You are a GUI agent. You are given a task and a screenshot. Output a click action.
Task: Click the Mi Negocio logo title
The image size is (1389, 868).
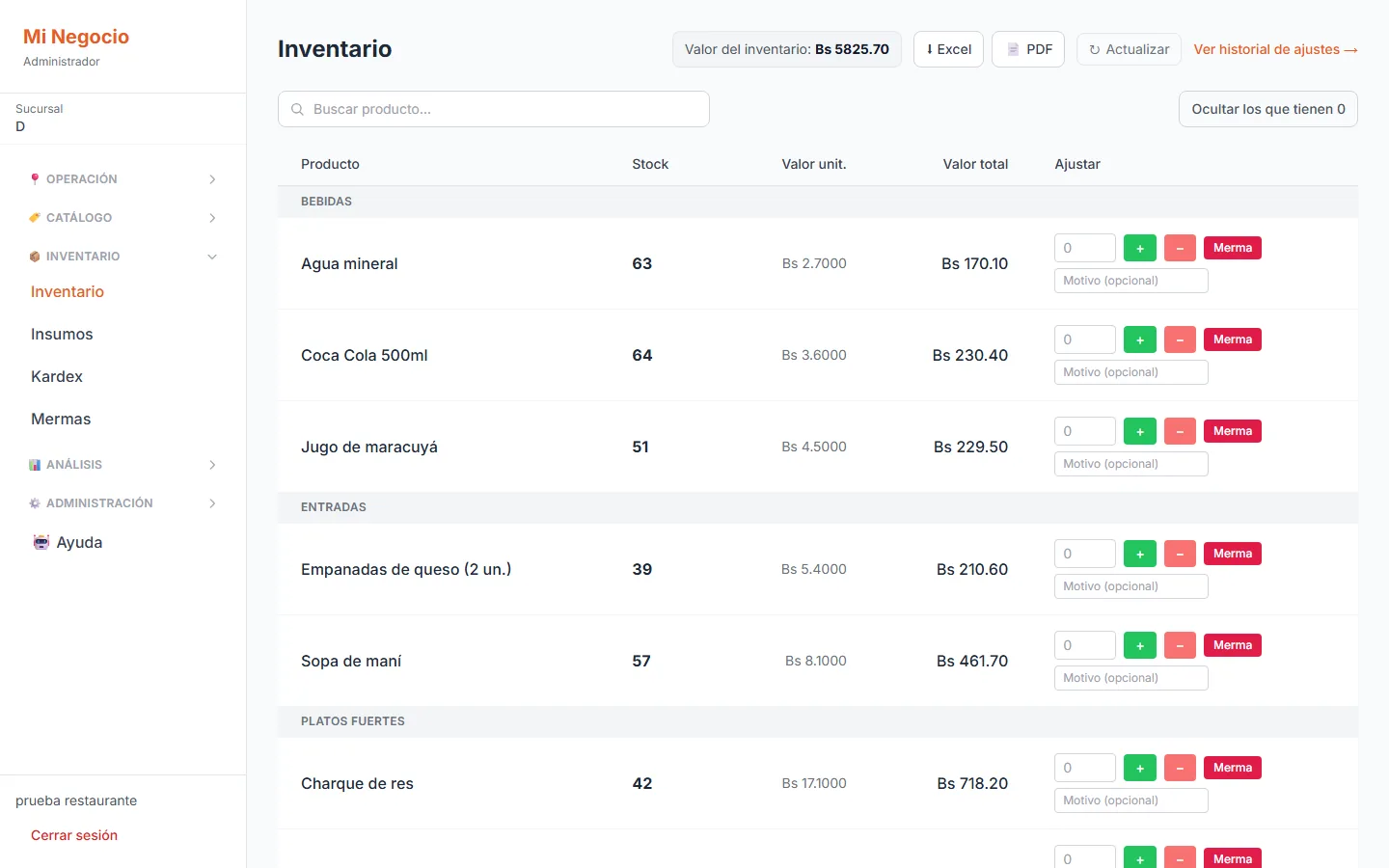pyautogui.click(x=76, y=37)
